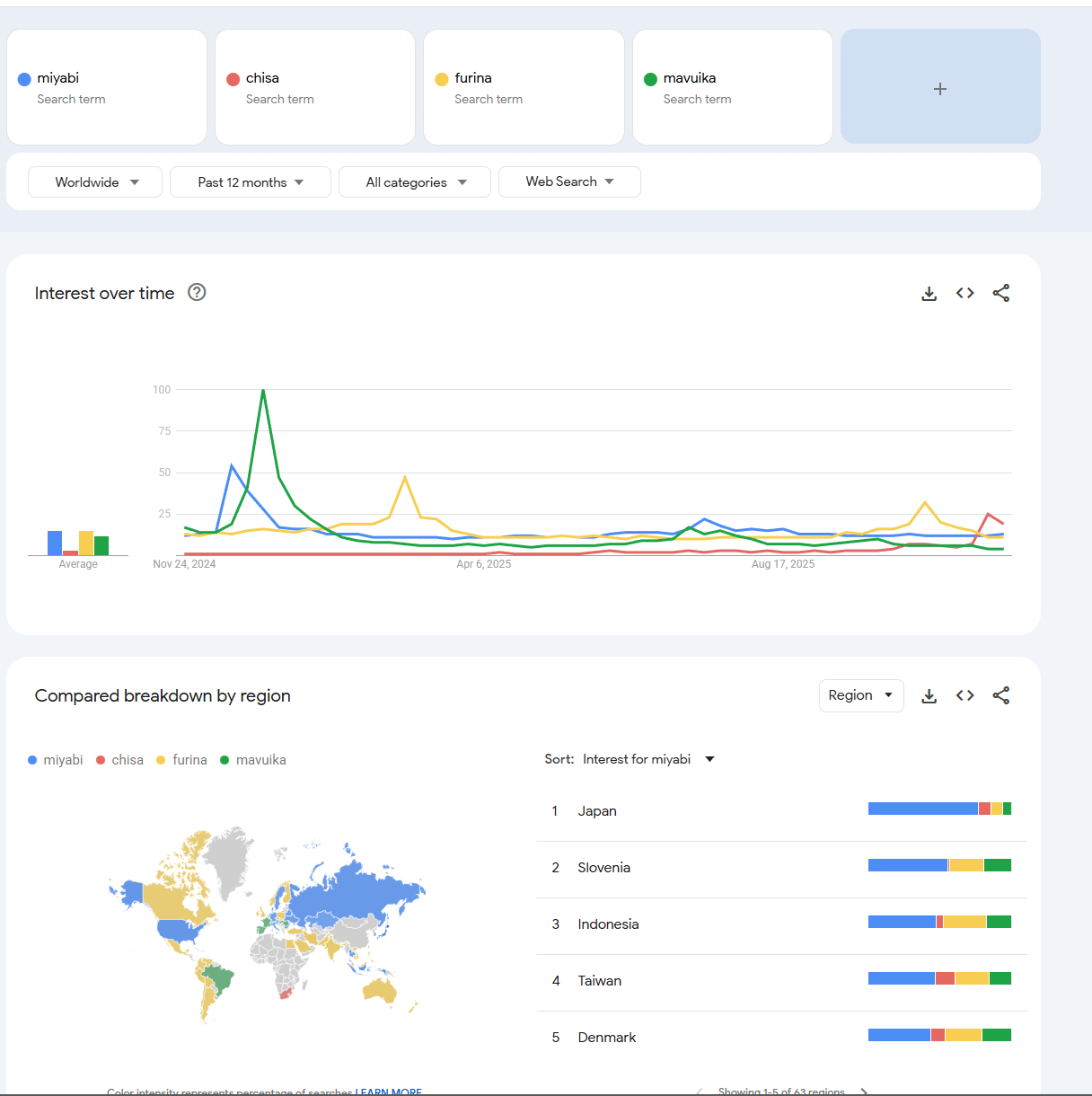This screenshot has height=1096, width=1092.
Task: Switch the Region view dropdown
Action: tap(860, 695)
